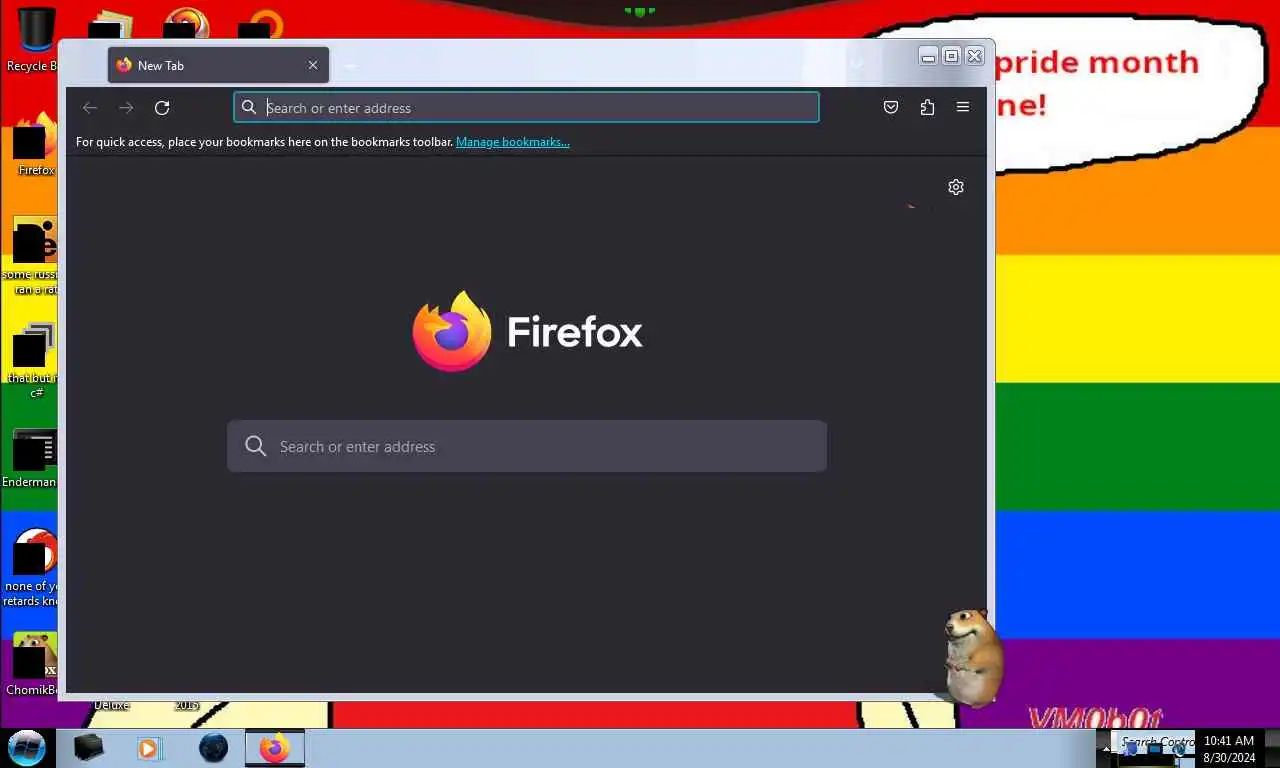Click the forward navigation arrow
1280x768 pixels.
126,108
